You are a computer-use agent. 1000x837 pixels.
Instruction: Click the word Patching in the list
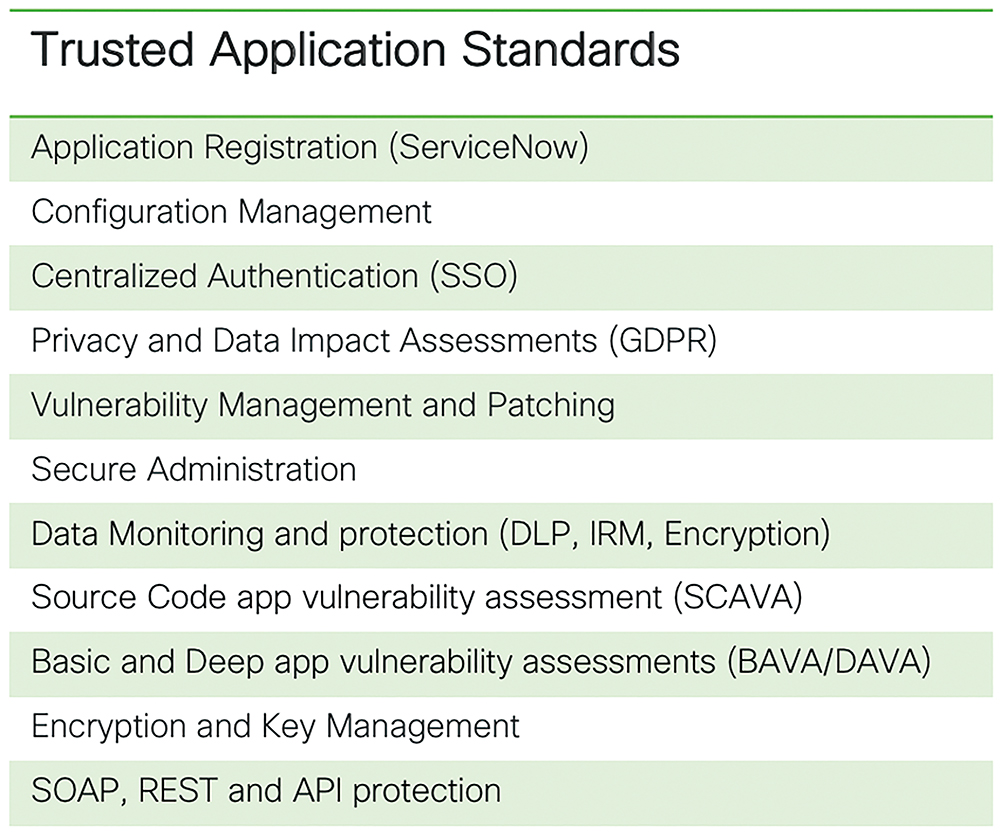[x=551, y=406]
